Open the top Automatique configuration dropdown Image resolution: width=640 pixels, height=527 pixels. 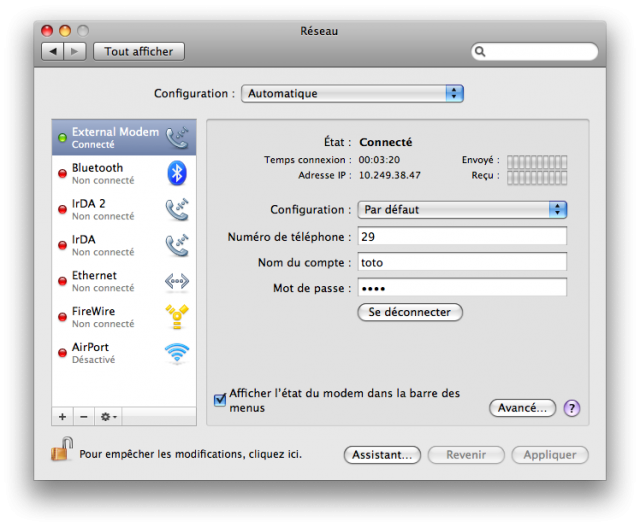pos(352,93)
